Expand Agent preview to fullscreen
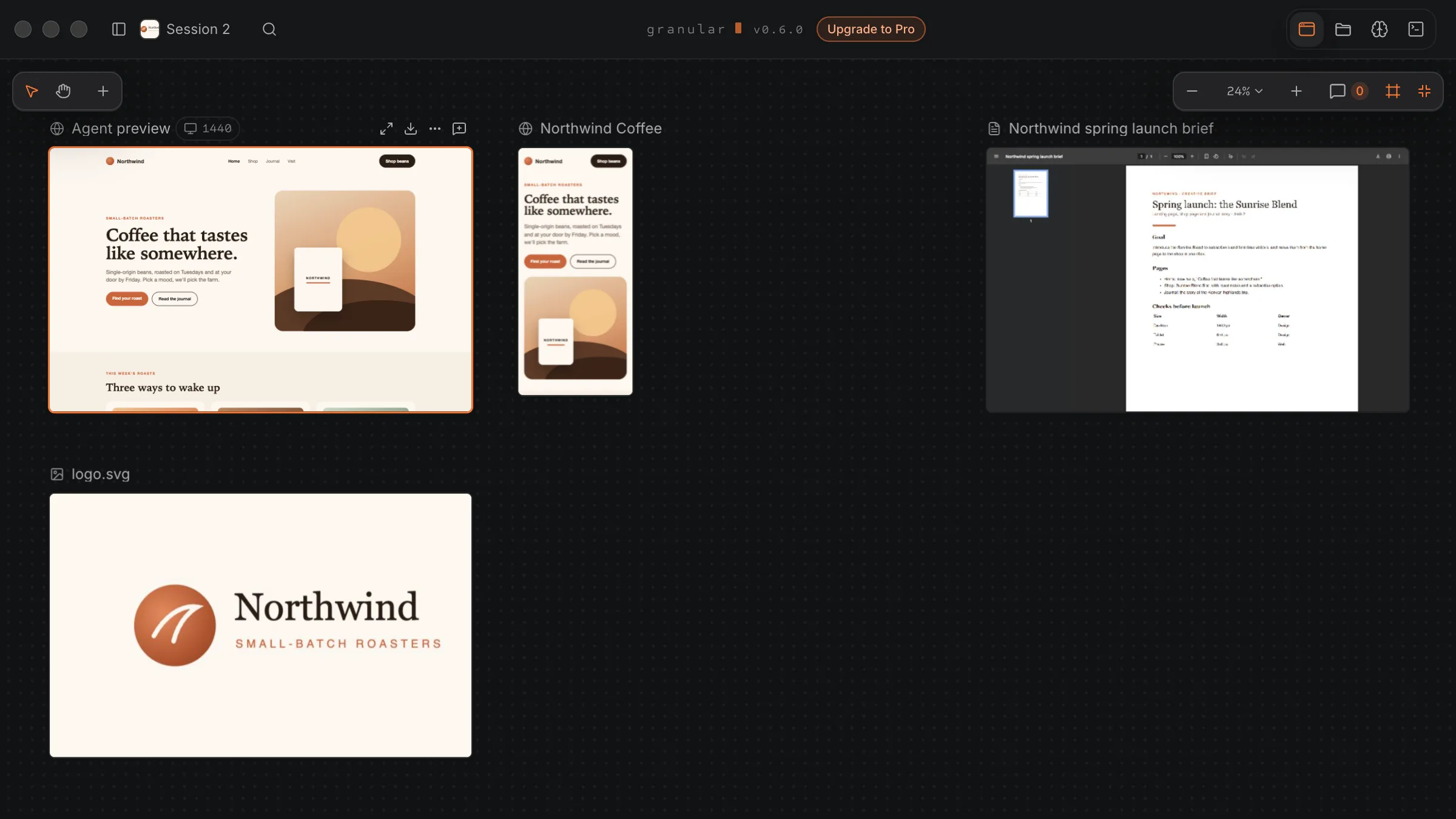Screen dimensions: 1456x819 [386, 129]
